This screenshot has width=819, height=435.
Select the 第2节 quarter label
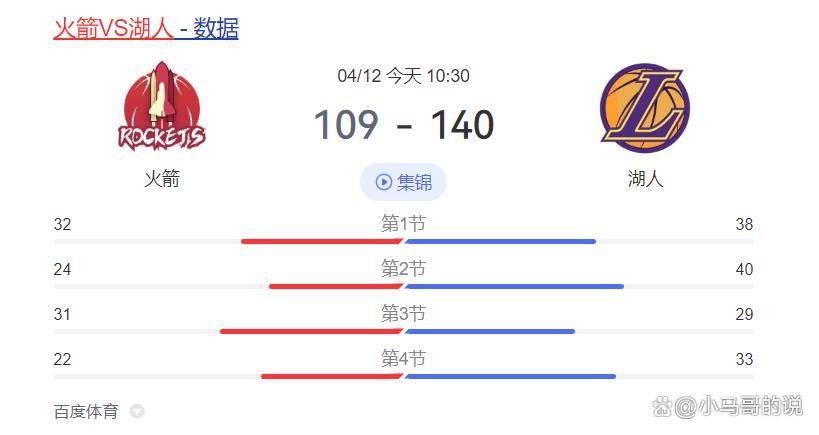coord(403,268)
